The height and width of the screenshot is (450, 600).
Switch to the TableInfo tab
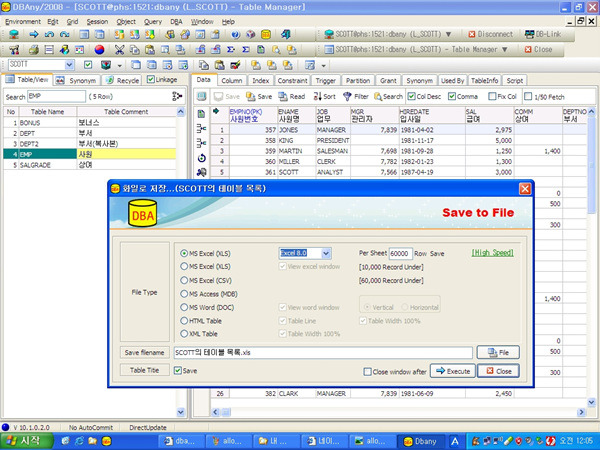[484, 80]
